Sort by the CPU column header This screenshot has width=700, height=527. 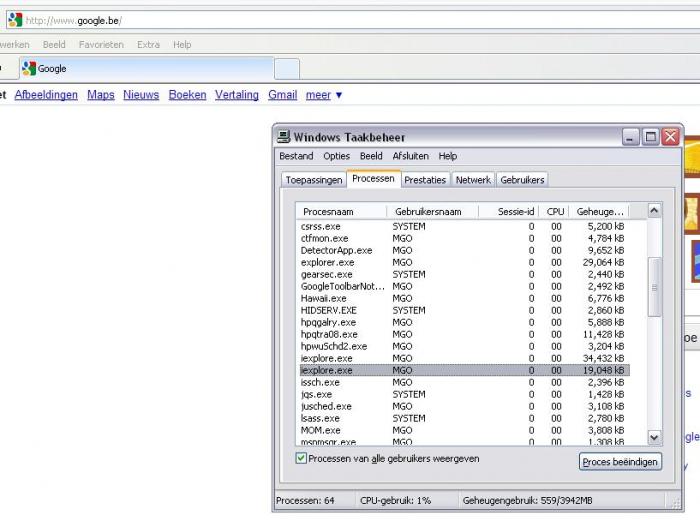click(x=554, y=212)
